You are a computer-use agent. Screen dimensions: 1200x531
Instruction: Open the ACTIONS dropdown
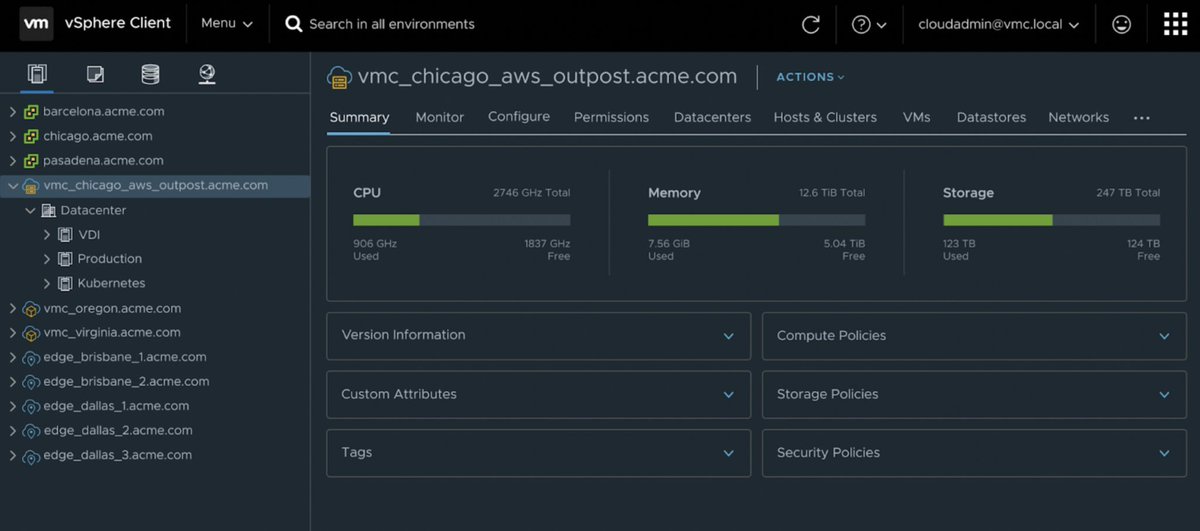[x=811, y=77]
